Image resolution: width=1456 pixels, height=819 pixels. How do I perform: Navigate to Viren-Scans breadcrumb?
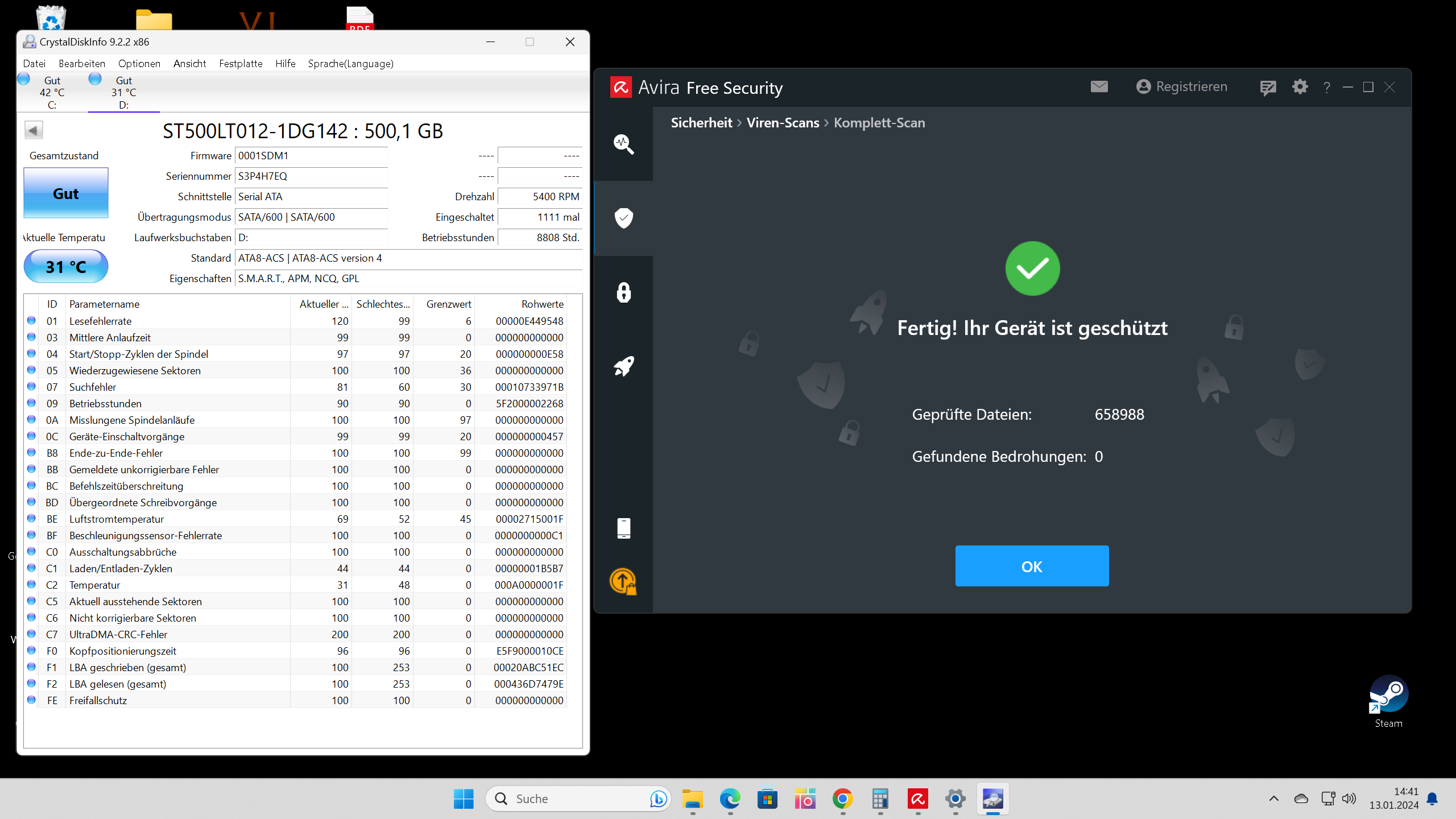pos(783,123)
